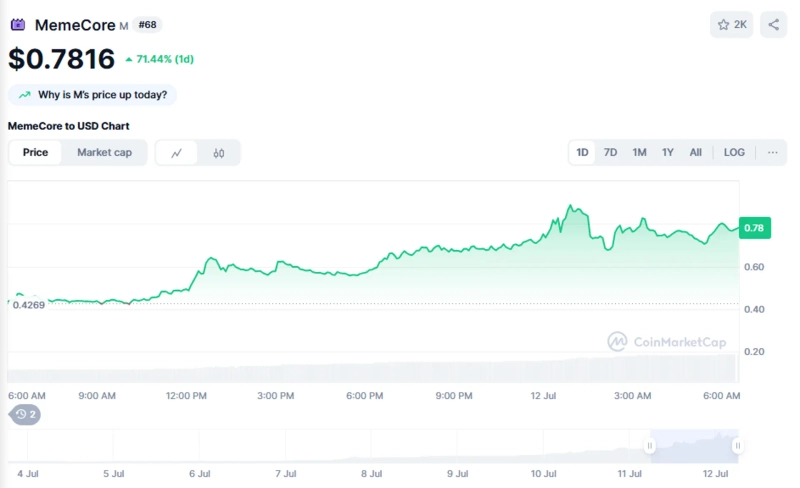Grab the left range slider handle
The height and width of the screenshot is (488, 800).
point(650,445)
